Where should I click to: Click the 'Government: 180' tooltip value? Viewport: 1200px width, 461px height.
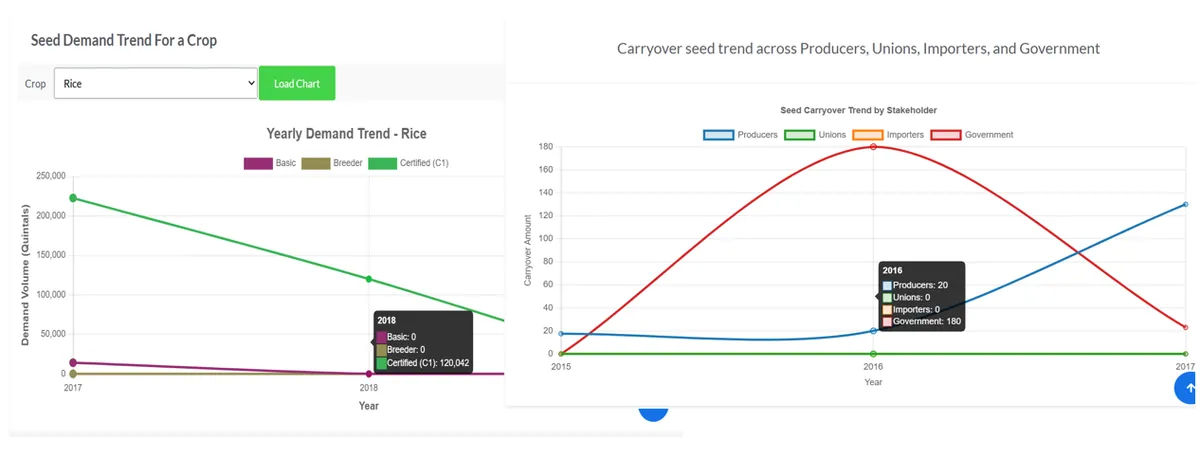(927, 321)
